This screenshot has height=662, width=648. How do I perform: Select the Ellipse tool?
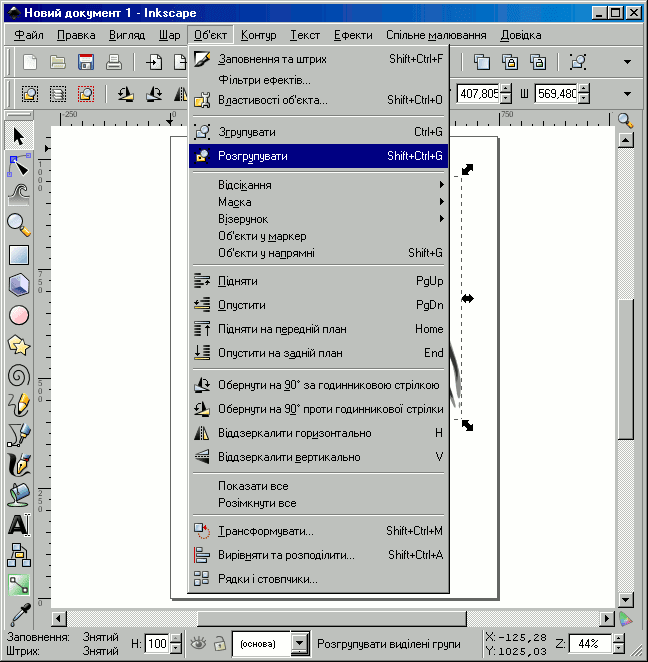[x=19, y=315]
